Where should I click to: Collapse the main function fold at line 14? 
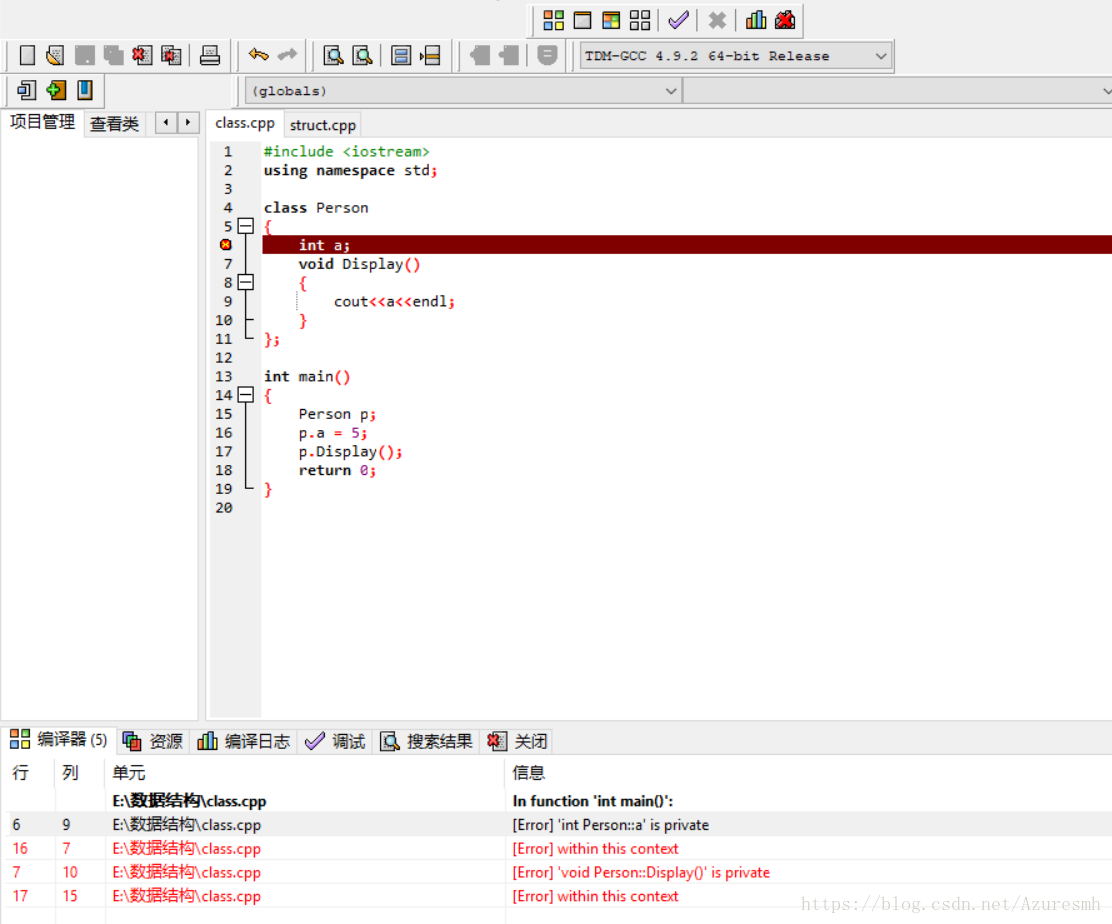(245, 395)
